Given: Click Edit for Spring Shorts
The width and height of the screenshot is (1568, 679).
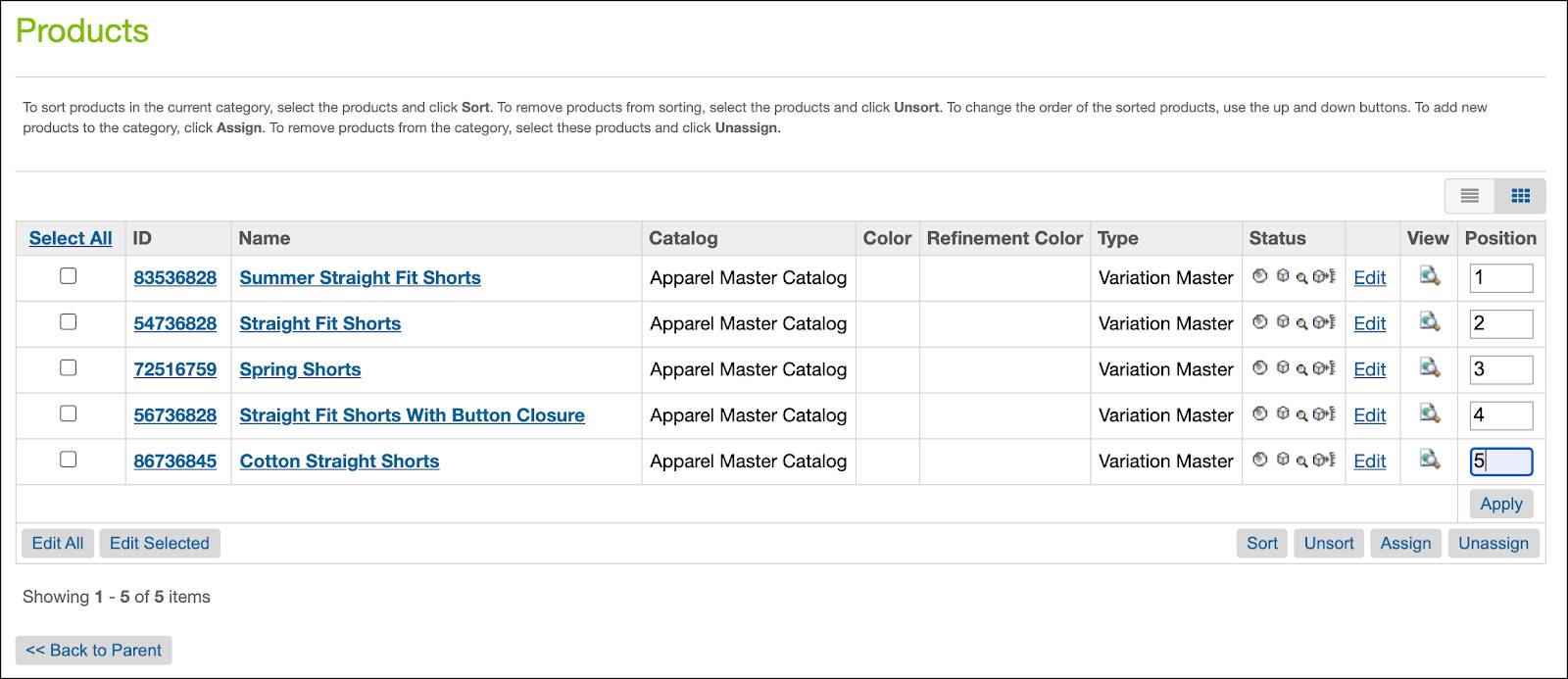Looking at the screenshot, I should pos(1369,369).
